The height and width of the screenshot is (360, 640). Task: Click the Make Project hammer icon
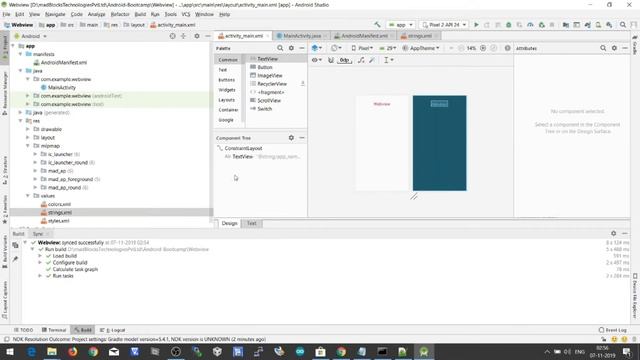[377, 25]
